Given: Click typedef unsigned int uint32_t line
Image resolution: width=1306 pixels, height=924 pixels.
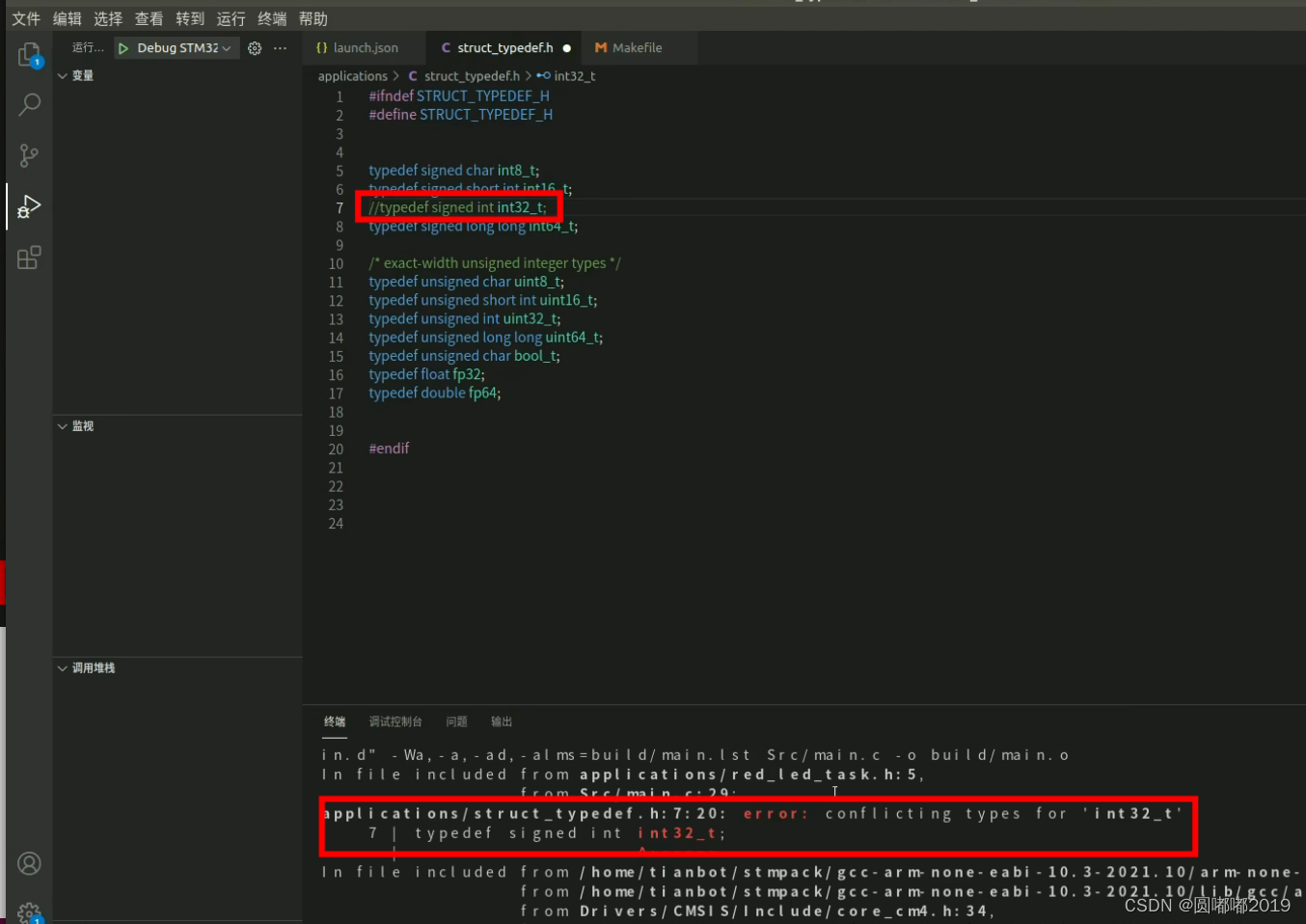Looking at the screenshot, I should (x=464, y=318).
